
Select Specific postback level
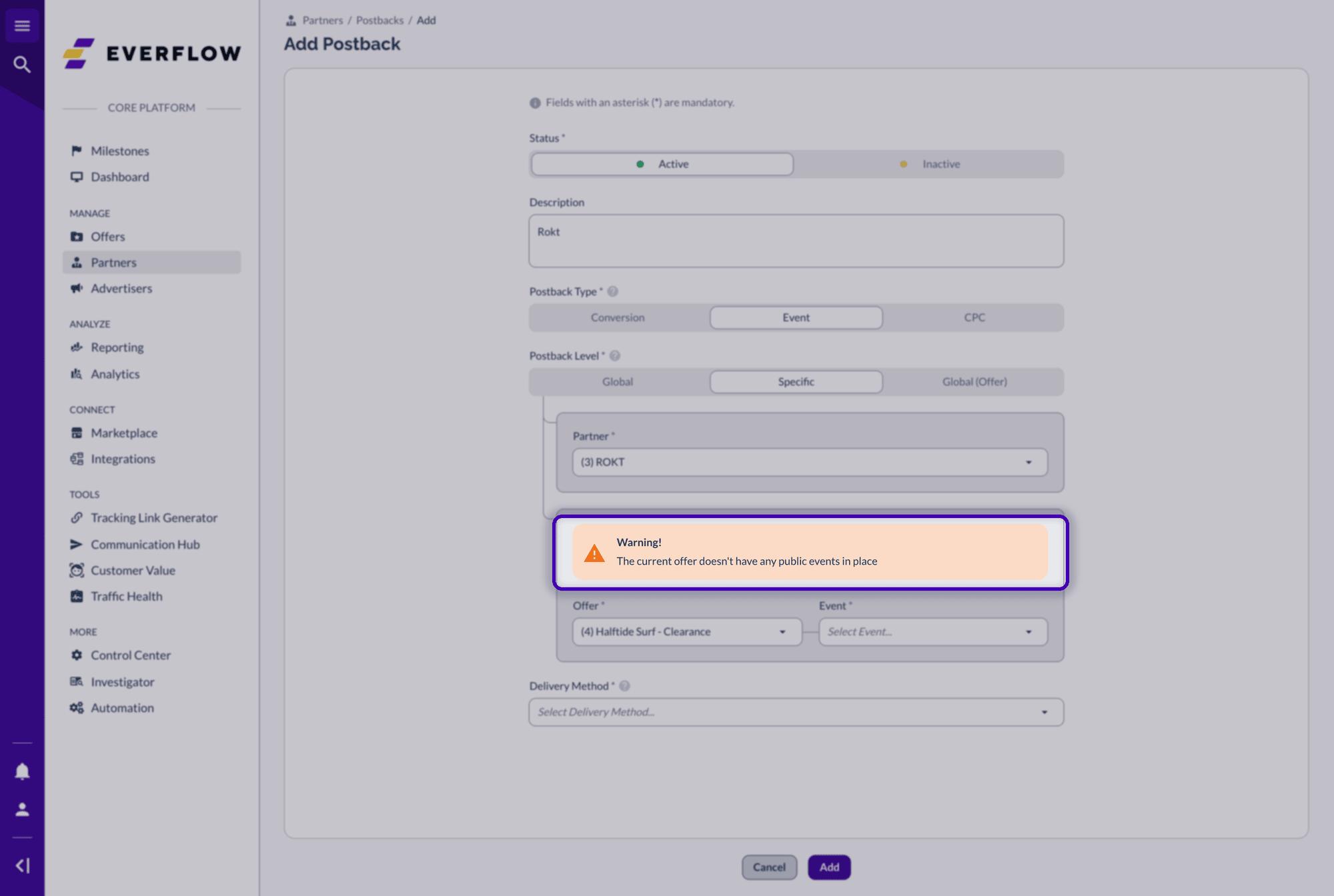796,382
